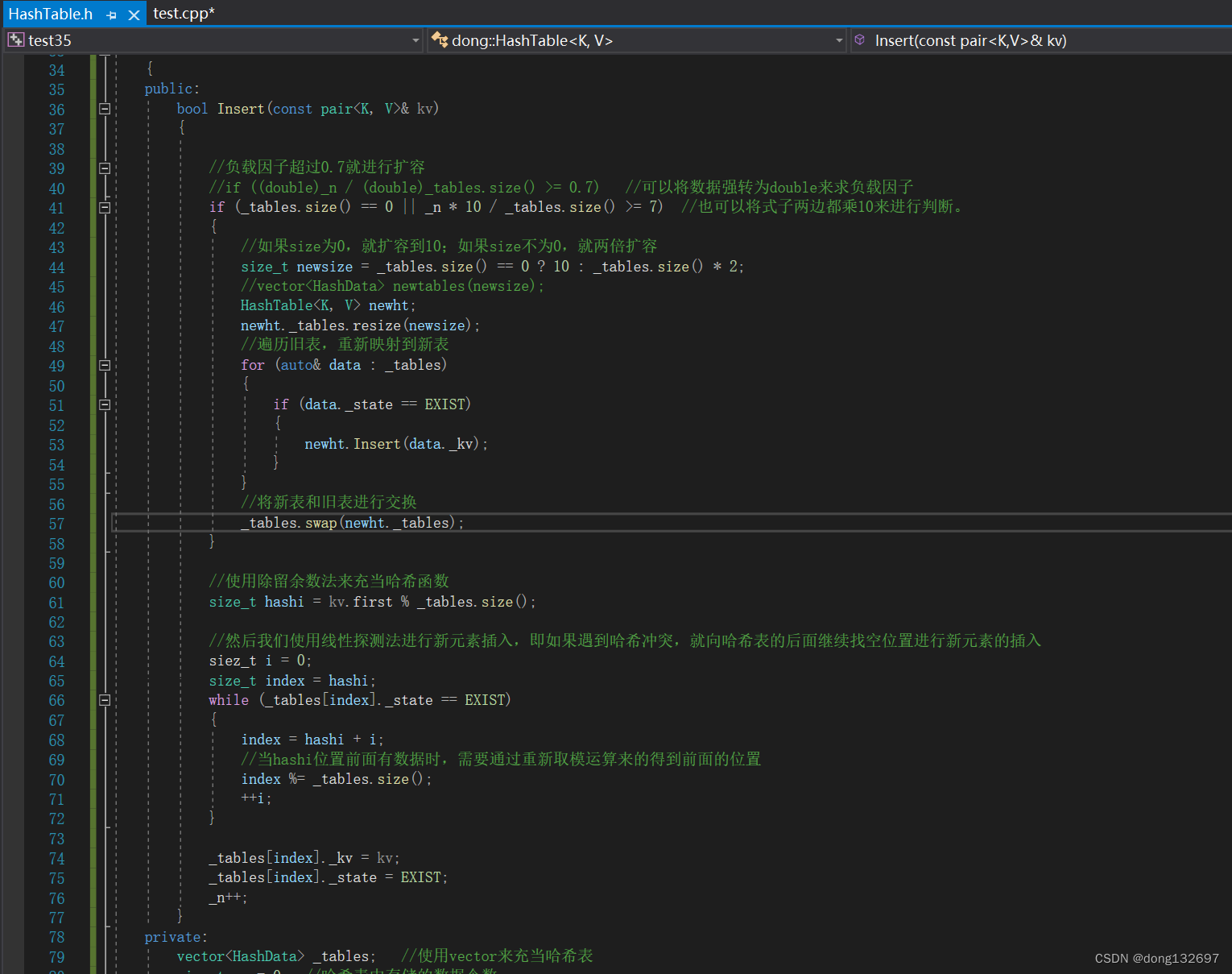Screen dimensions: 1232x974
Task: Click line number 61 in the gutter
Action: click(56, 603)
